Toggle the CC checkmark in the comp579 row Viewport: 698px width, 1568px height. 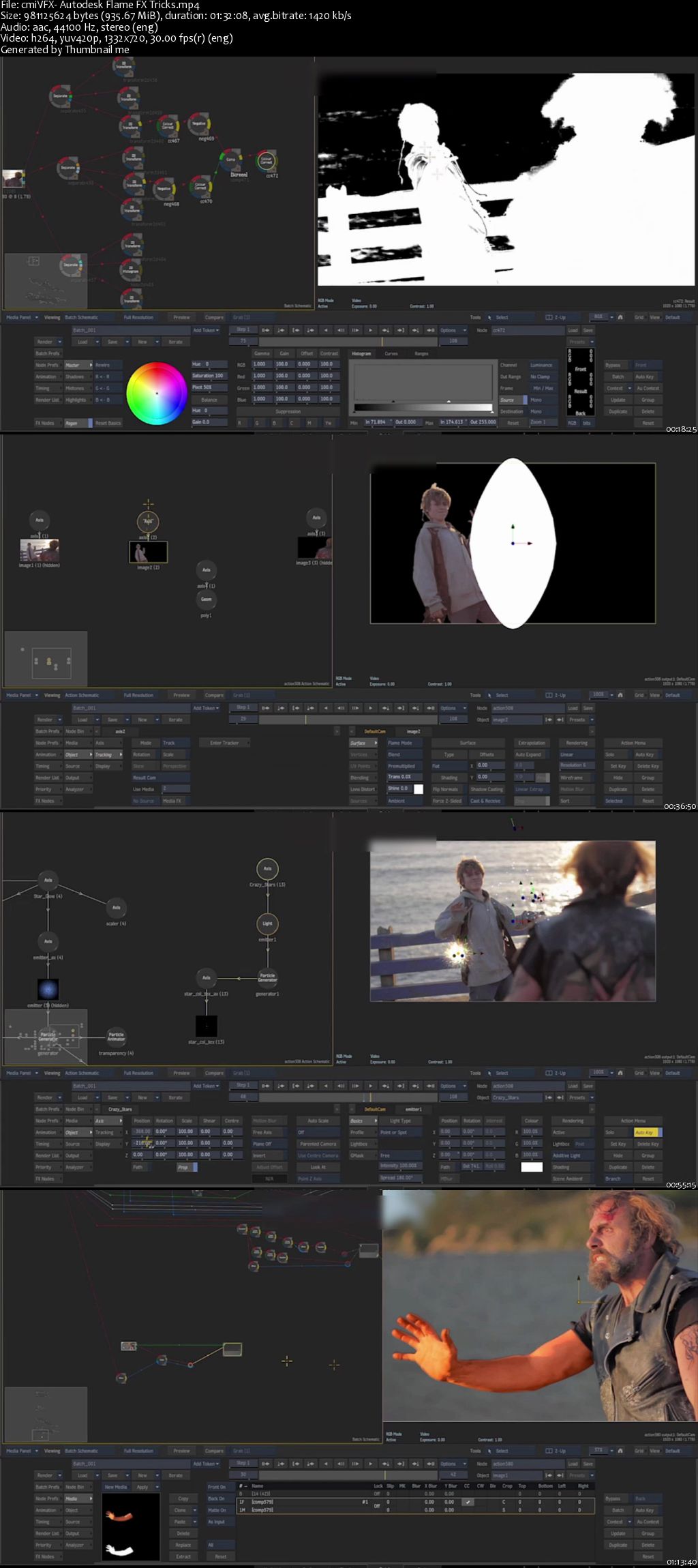pyautogui.click(x=468, y=1502)
